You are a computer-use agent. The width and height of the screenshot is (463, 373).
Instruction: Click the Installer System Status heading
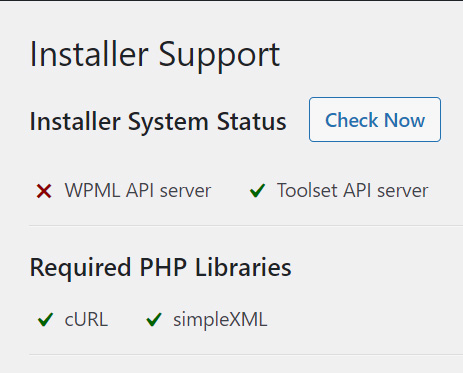[158, 122]
